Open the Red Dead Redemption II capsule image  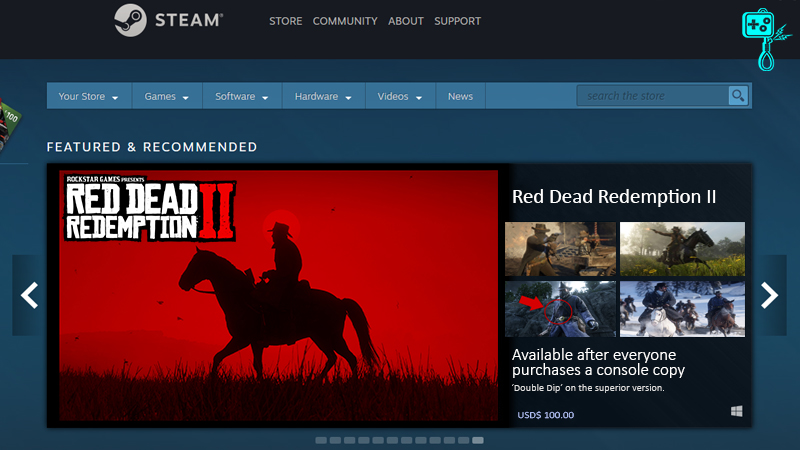(279, 295)
